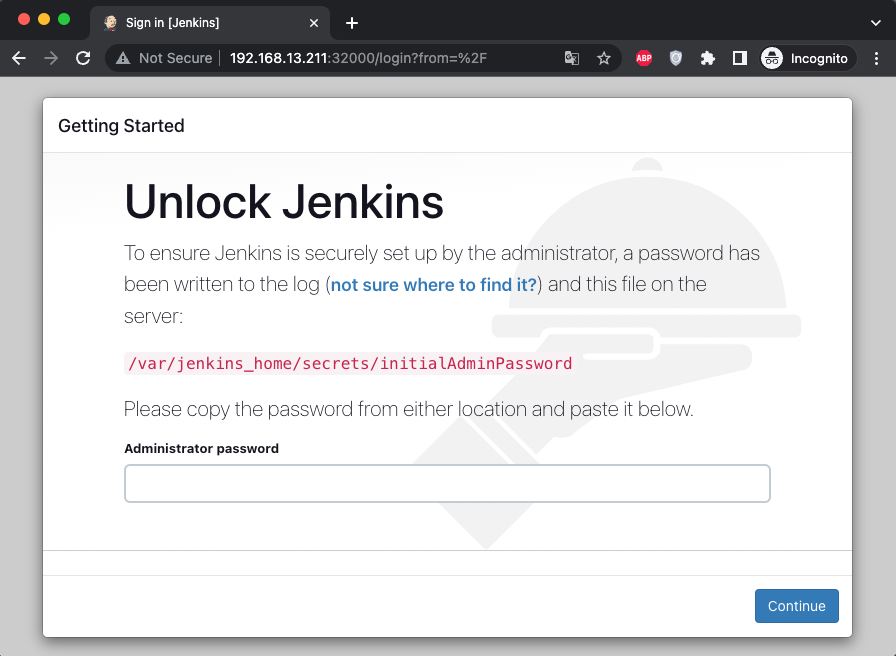This screenshot has height=656, width=896.
Task: Focus the Administrator password field
Action: point(447,483)
